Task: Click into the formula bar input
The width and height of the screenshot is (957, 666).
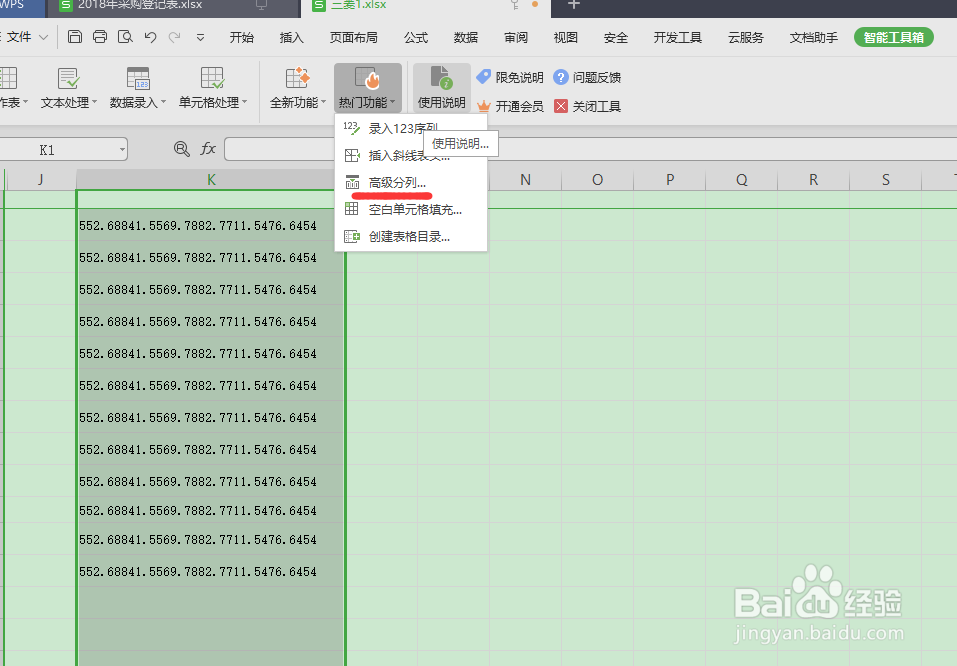Action: (x=590, y=149)
